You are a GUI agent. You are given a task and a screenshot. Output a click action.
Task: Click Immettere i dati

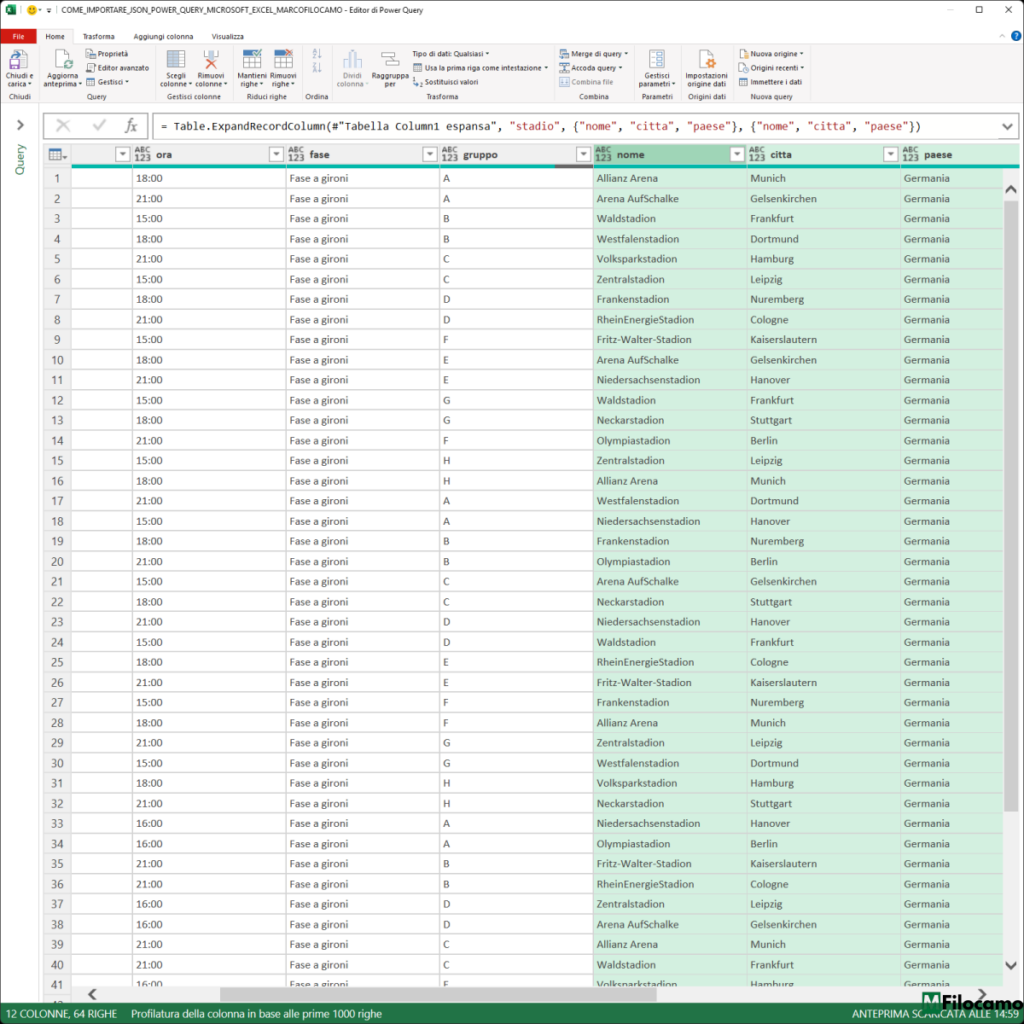(771, 82)
